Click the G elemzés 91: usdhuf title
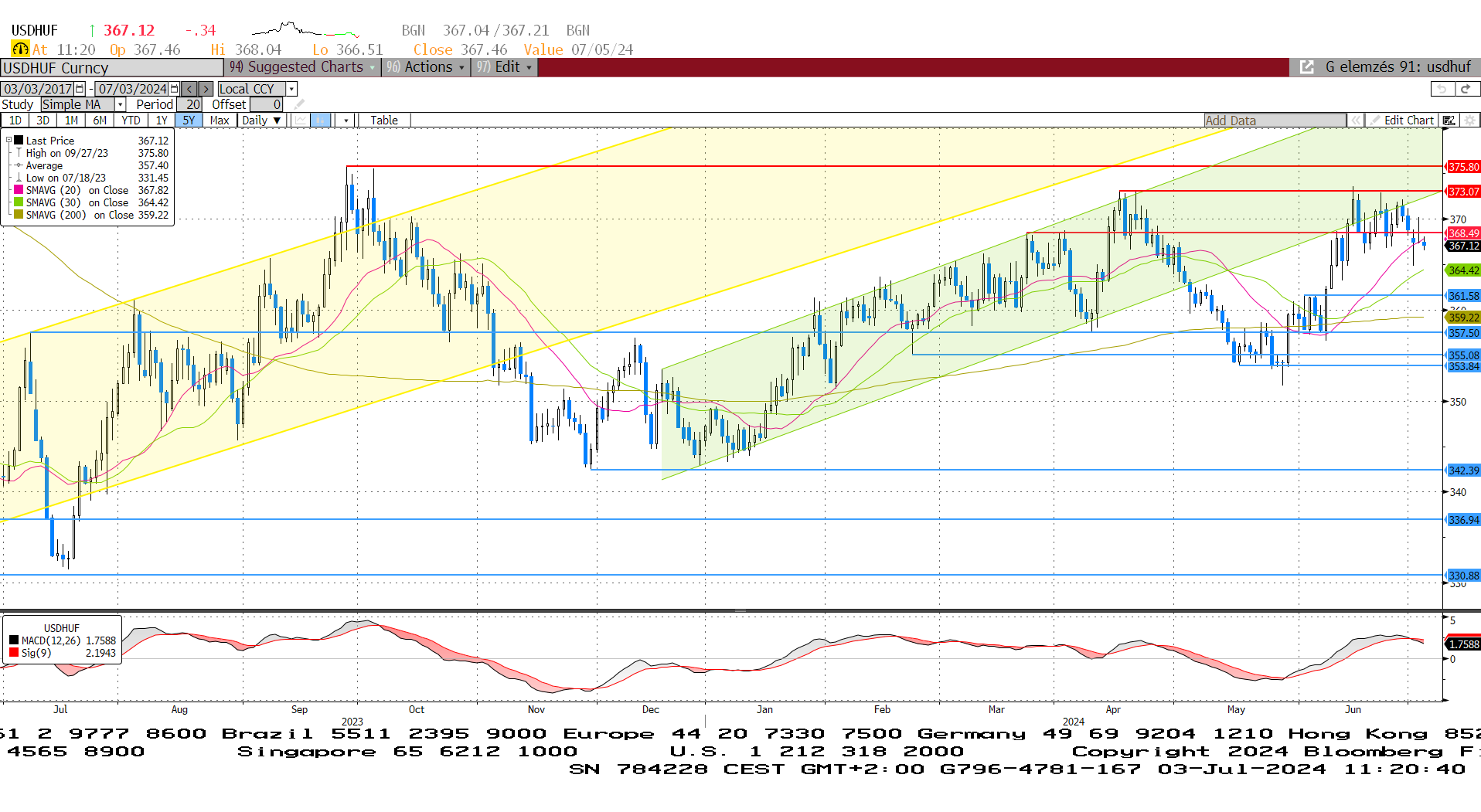 pos(1398,67)
